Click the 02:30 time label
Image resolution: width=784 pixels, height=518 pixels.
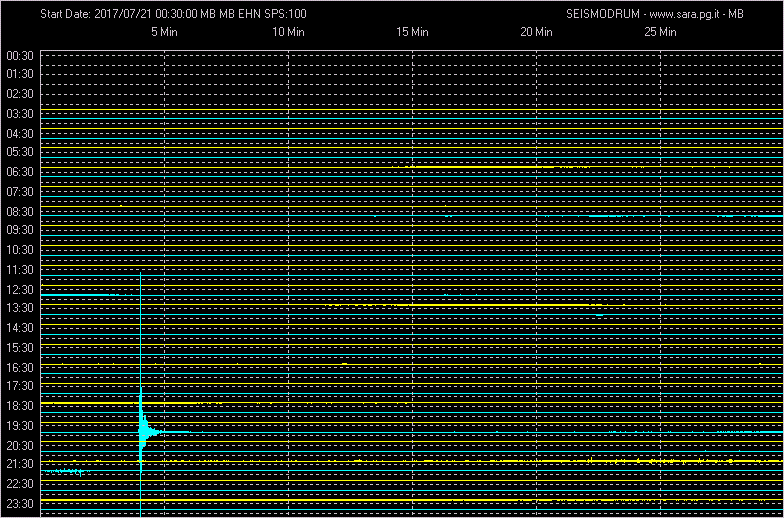20,94
